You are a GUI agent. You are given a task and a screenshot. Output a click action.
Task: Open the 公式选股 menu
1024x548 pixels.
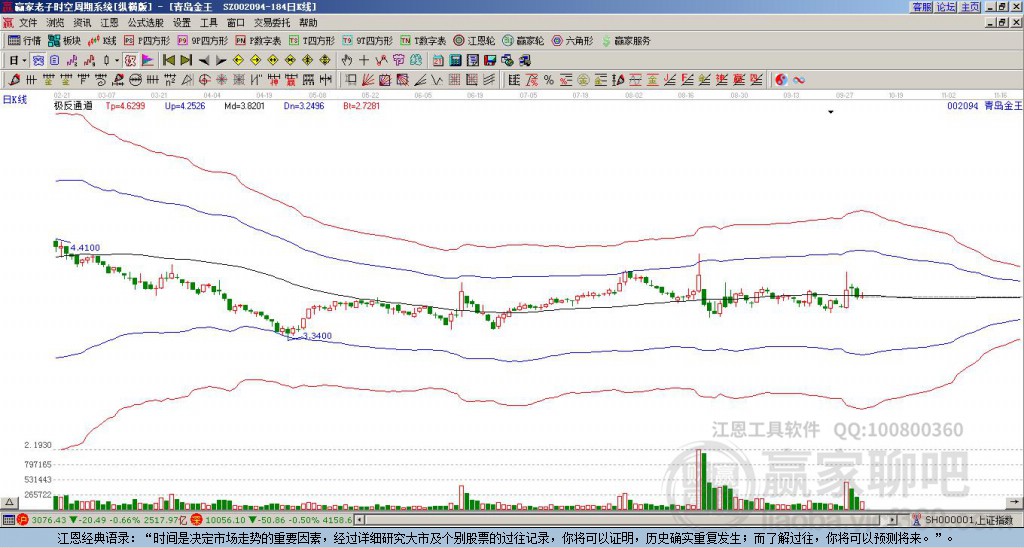(x=146, y=23)
